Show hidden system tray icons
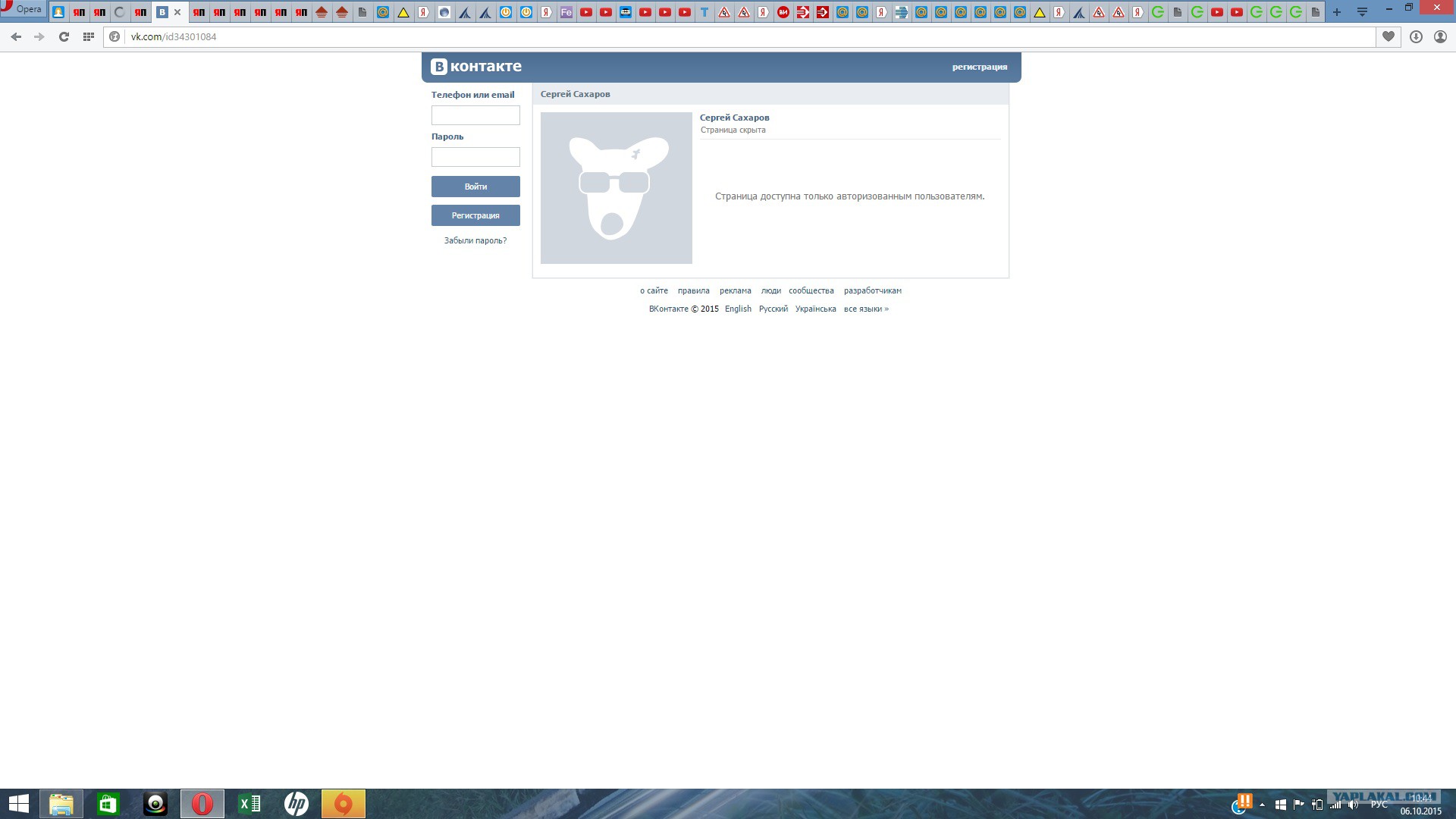The width and height of the screenshot is (1456, 819). (x=1262, y=805)
